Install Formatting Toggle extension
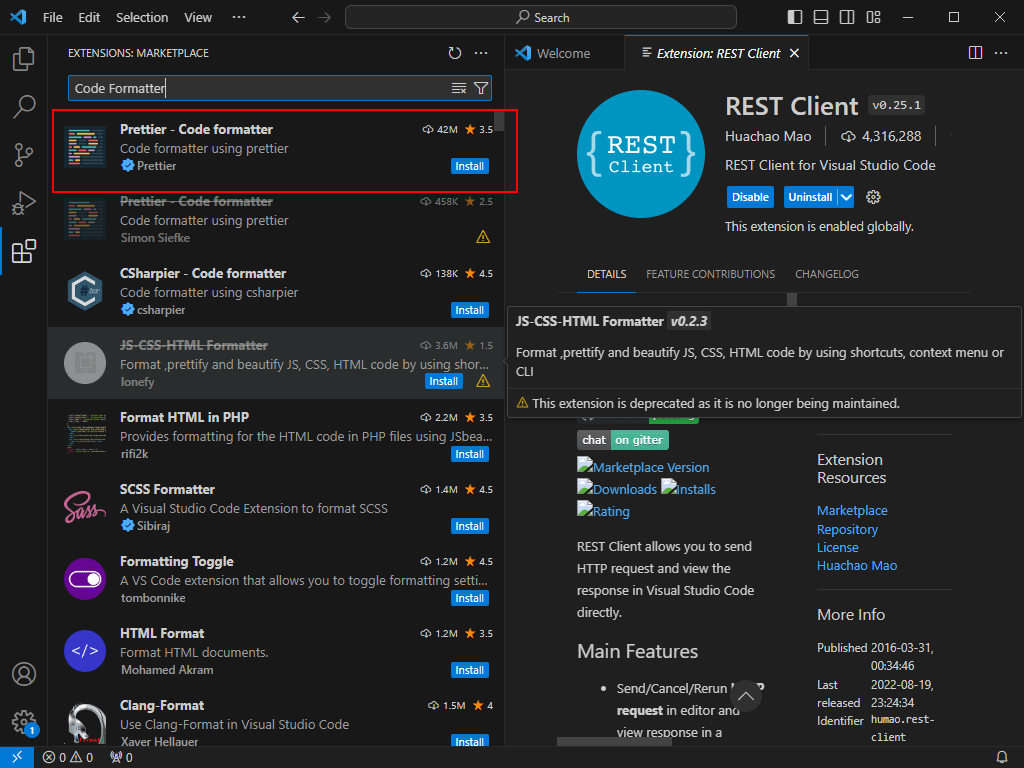Viewport: 1024px width, 768px height. (470, 598)
